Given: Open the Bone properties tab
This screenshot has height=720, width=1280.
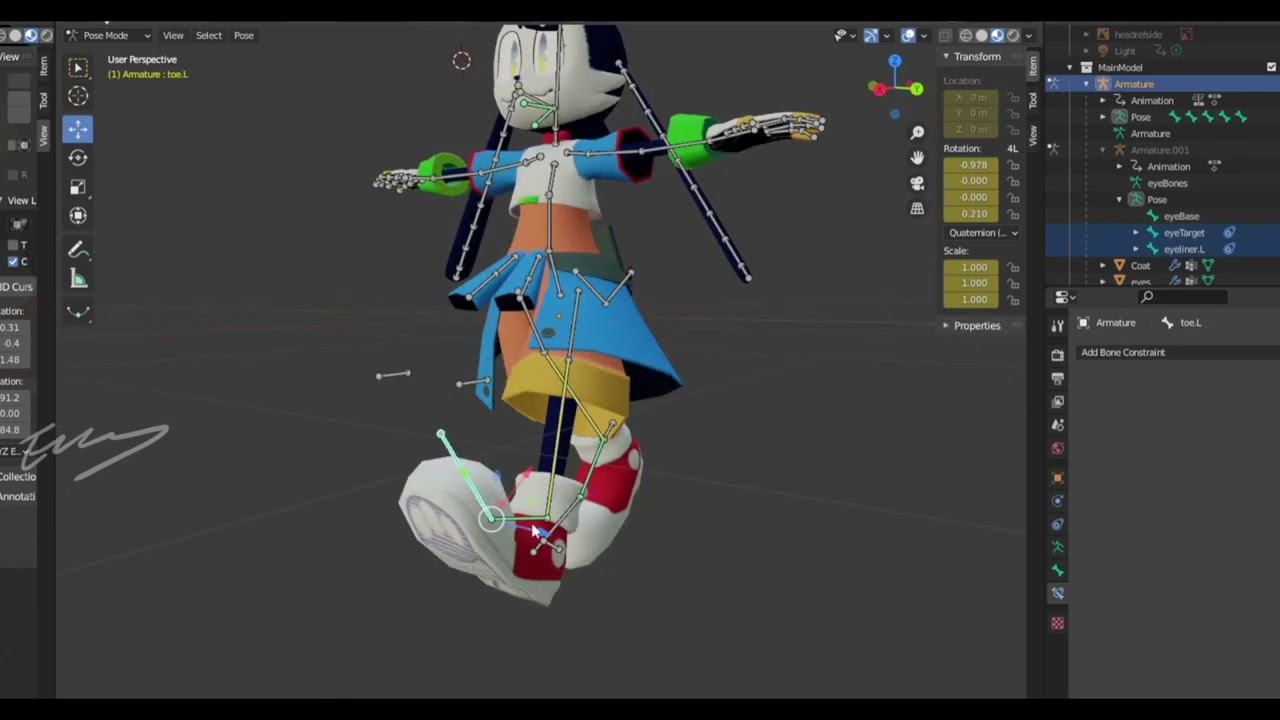Looking at the screenshot, I should pyautogui.click(x=1057, y=570).
